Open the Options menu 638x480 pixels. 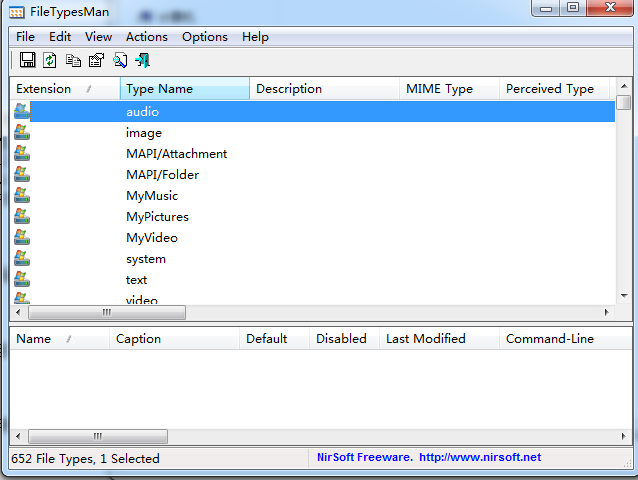click(x=205, y=37)
